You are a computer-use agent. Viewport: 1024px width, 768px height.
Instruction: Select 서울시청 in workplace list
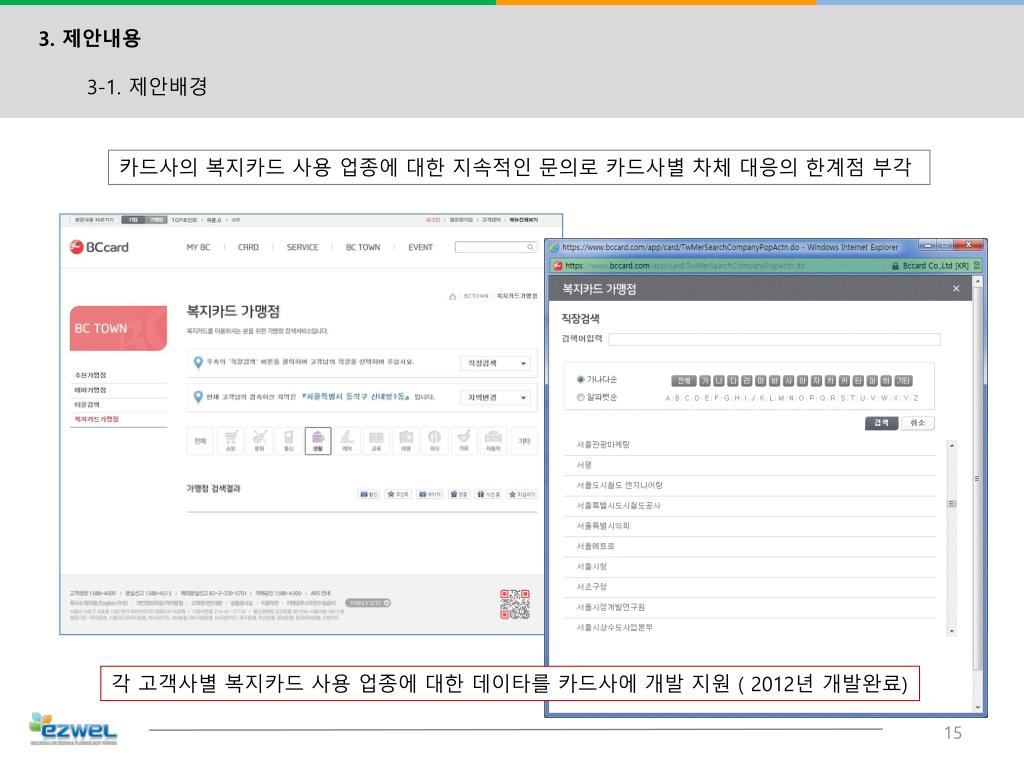(591, 566)
